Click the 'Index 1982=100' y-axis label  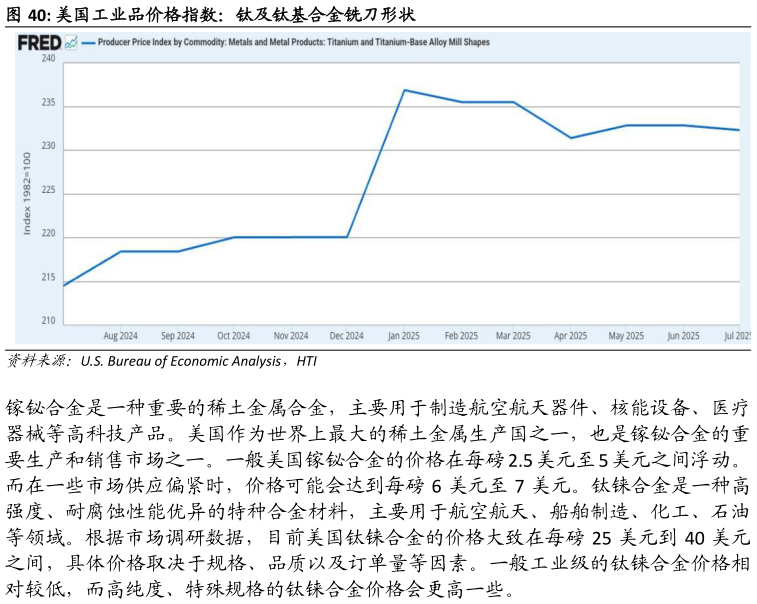[x=28, y=194]
